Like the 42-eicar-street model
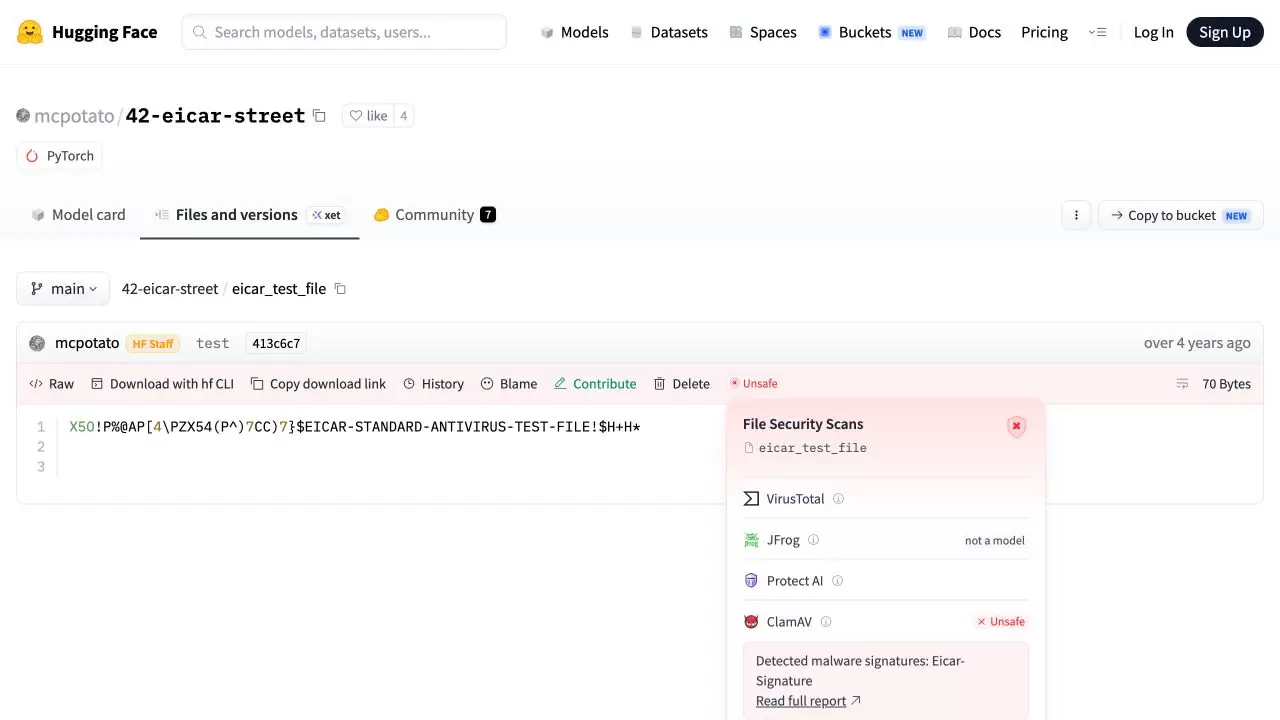This screenshot has height=720, width=1280. [367, 116]
